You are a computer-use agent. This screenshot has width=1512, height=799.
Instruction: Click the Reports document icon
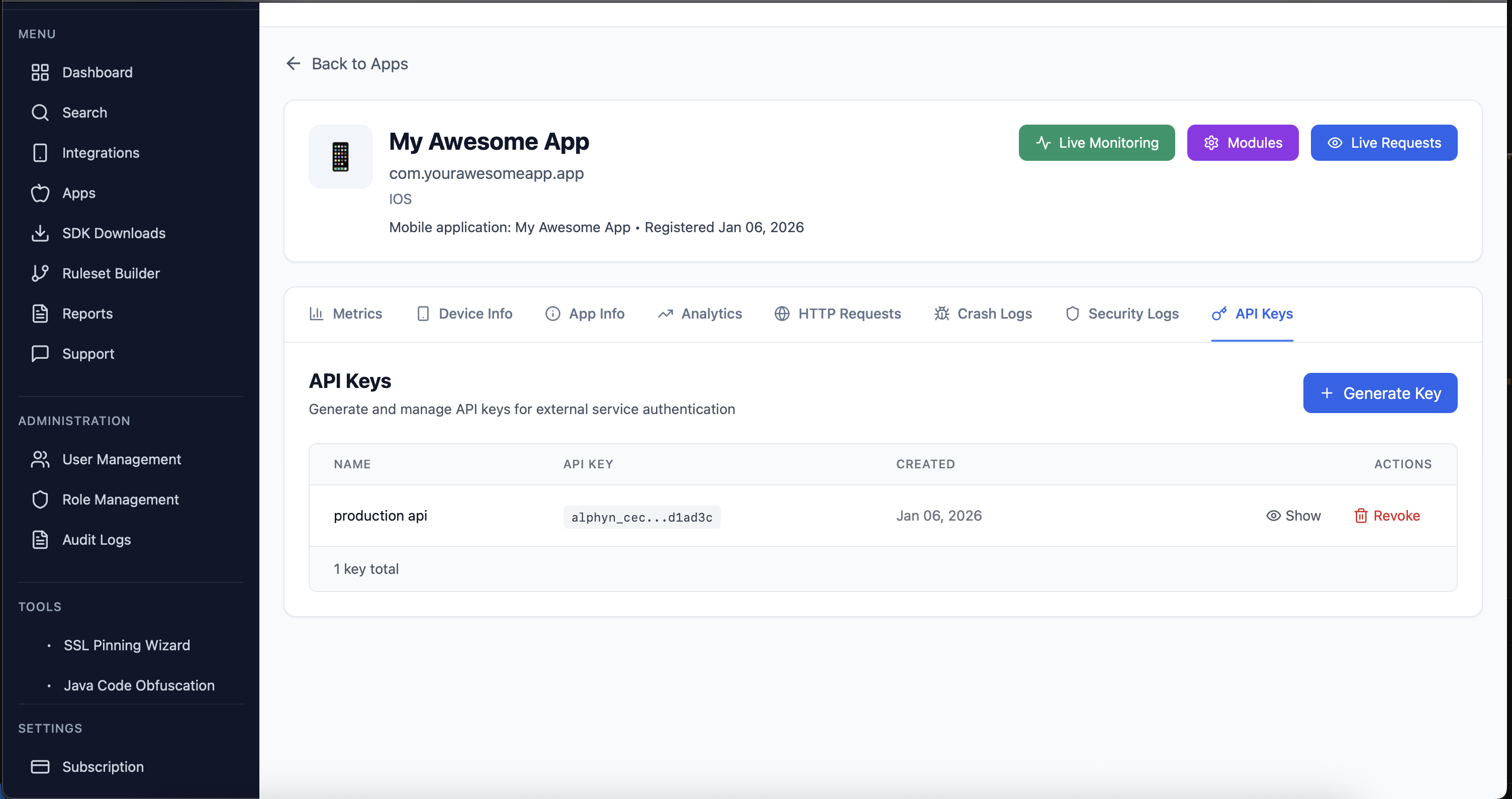(x=40, y=313)
